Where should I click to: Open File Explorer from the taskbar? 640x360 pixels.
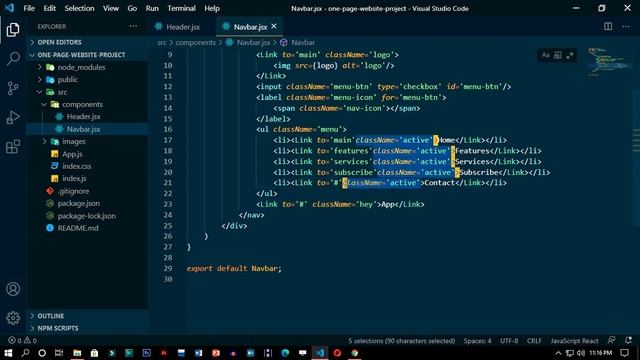click(x=77, y=353)
